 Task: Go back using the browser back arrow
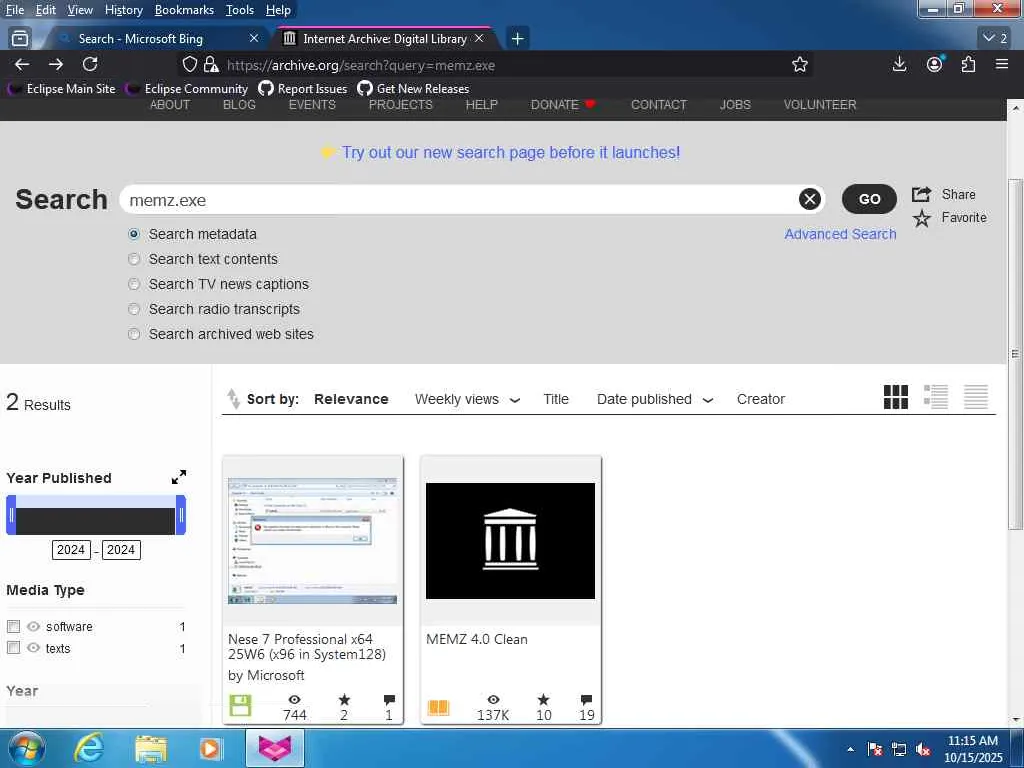(x=22, y=64)
